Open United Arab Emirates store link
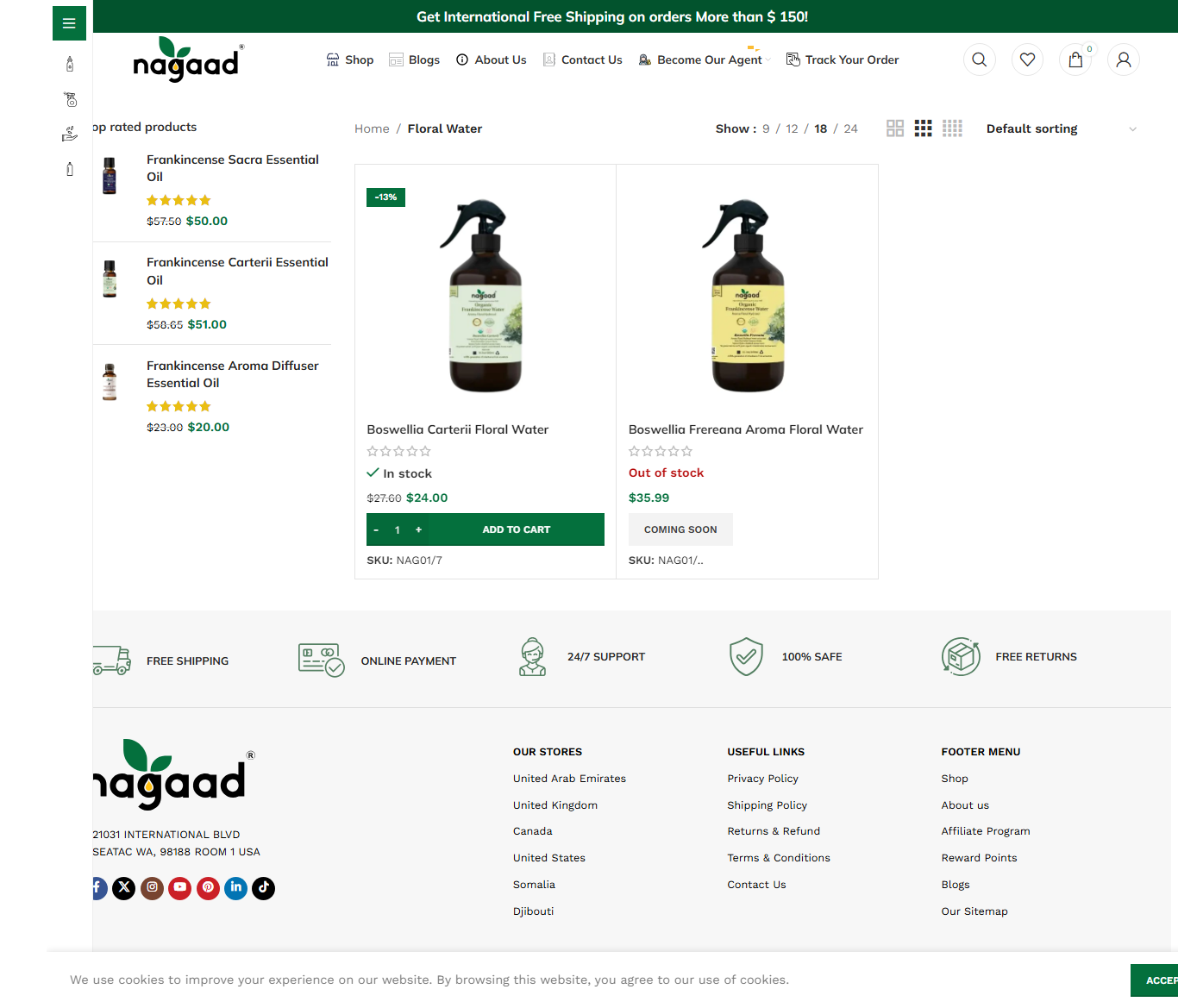 569,779
